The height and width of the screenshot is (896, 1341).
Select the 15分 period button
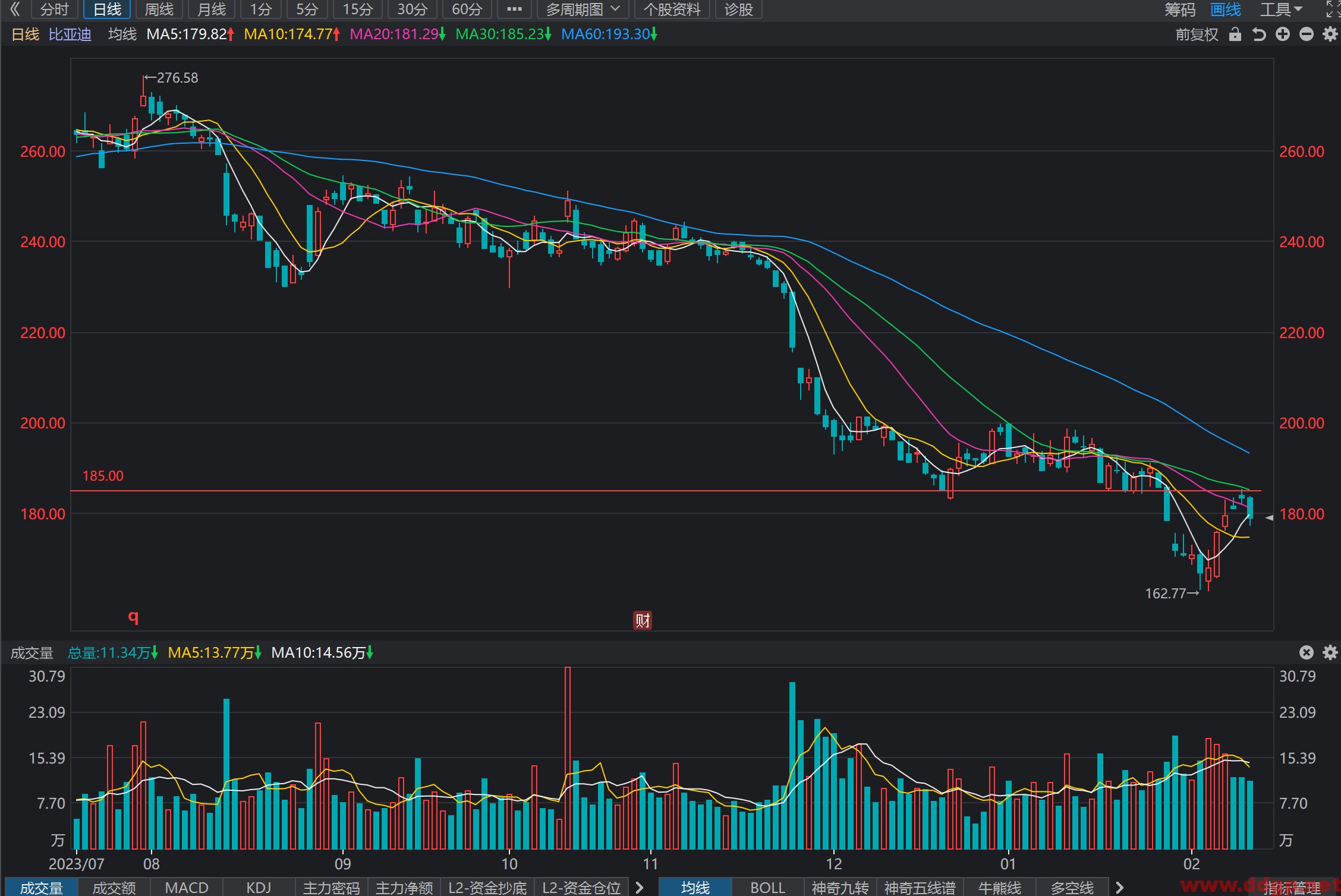tap(357, 10)
